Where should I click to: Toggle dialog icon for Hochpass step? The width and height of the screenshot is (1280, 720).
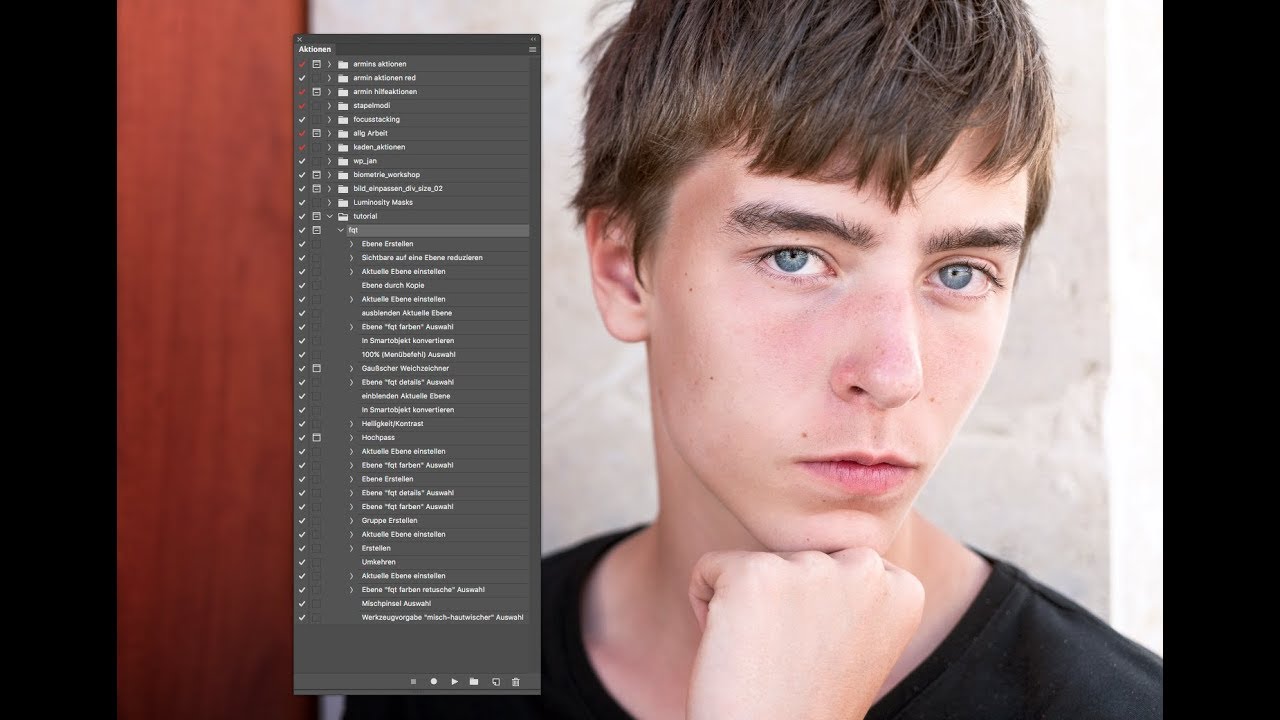point(316,438)
